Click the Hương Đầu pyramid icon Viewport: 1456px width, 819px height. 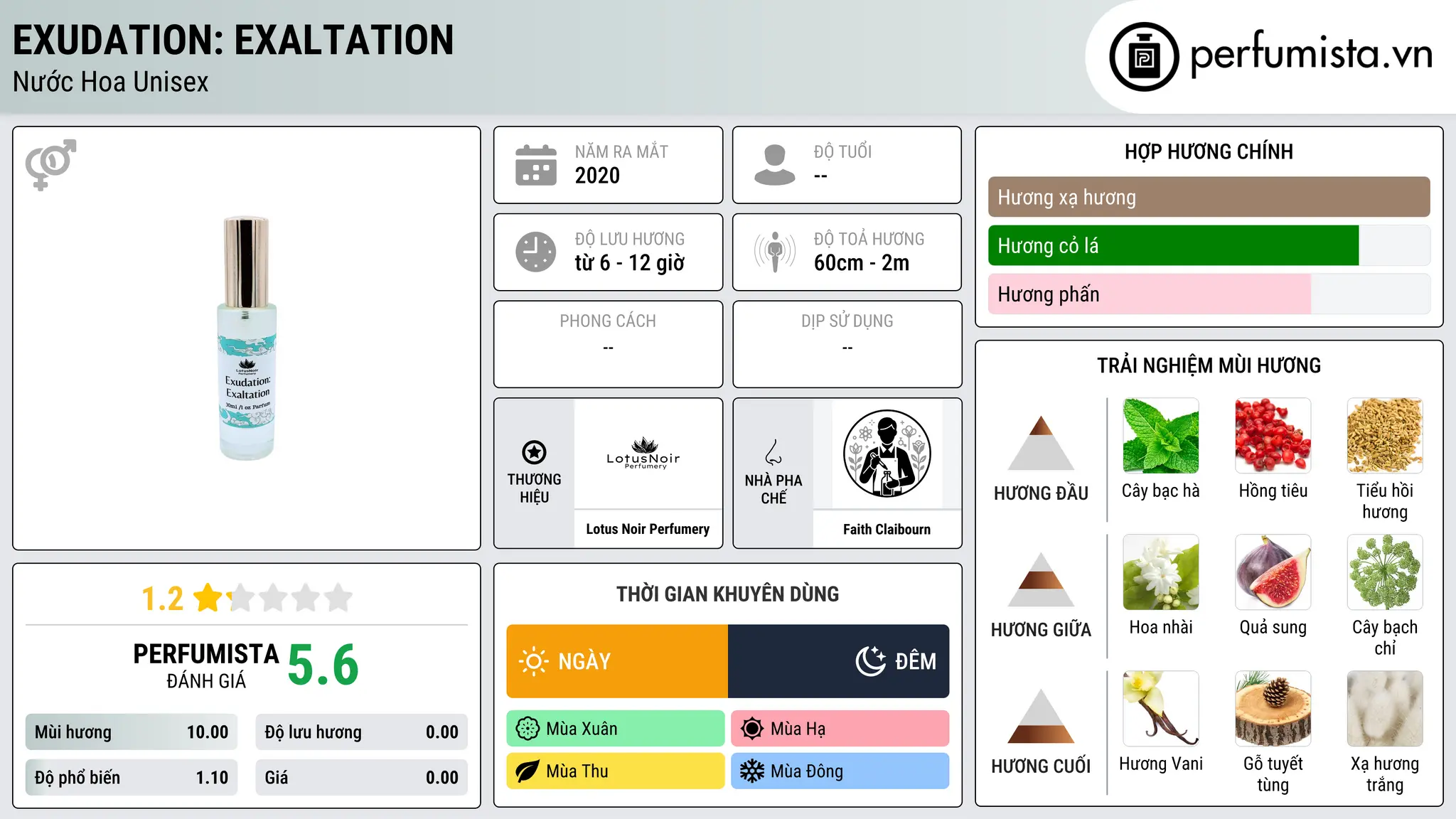[x=1041, y=442]
